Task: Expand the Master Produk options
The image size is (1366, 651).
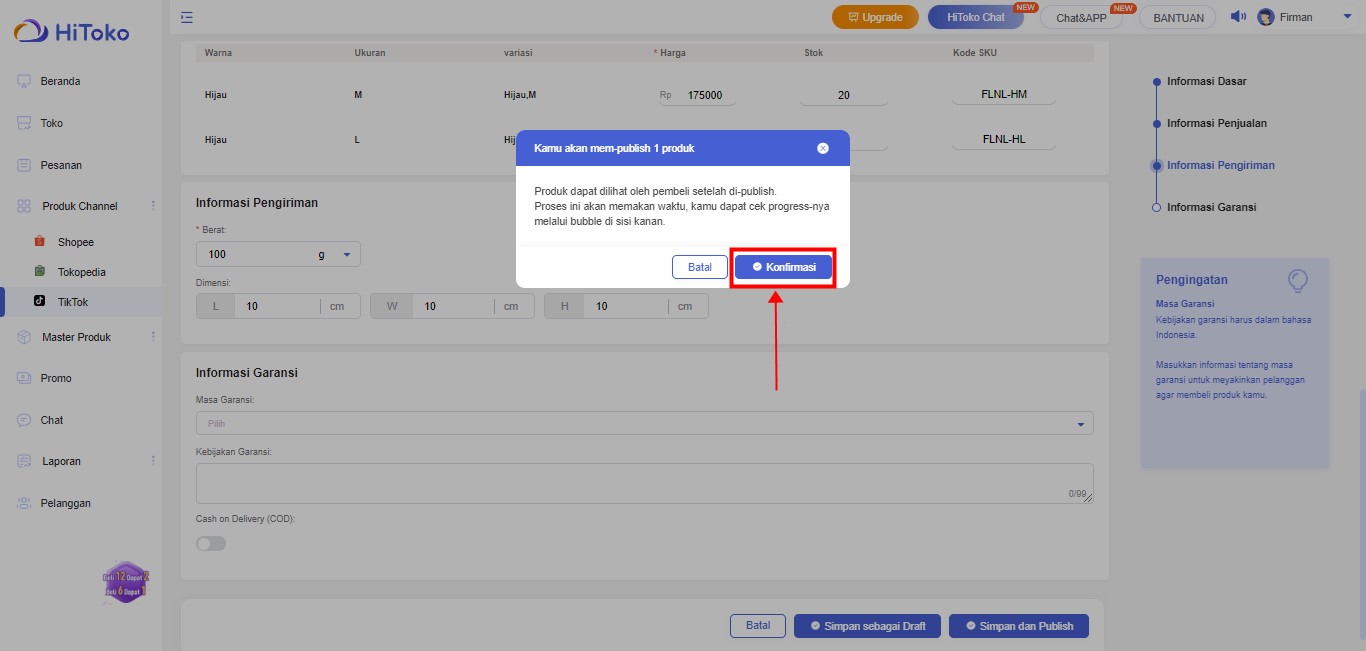Action: click(153, 337)
